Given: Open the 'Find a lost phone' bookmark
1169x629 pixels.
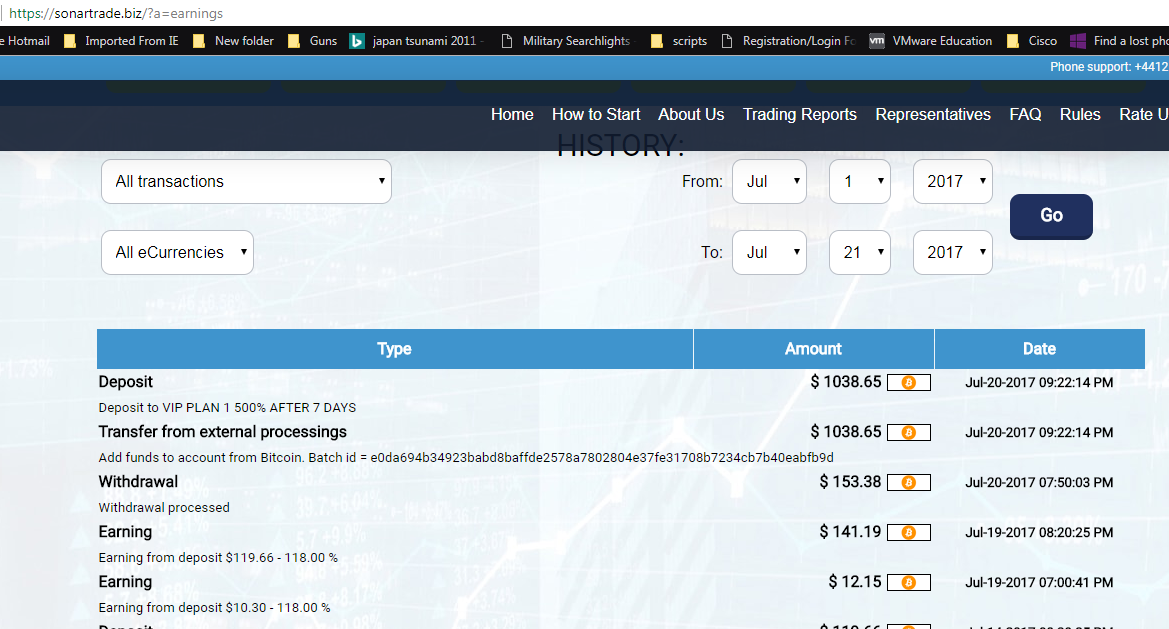Looking at the screenshot, I should pyautogui.click(x=1118, y=41).
